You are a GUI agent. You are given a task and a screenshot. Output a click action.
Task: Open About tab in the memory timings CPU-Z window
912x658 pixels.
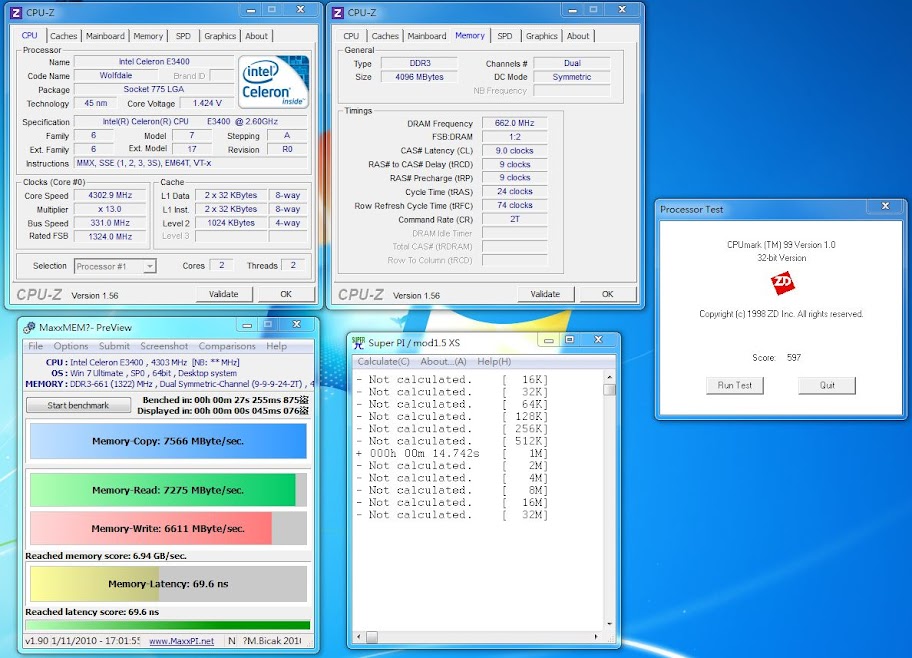pyautogui.click(x=578, y=36)
